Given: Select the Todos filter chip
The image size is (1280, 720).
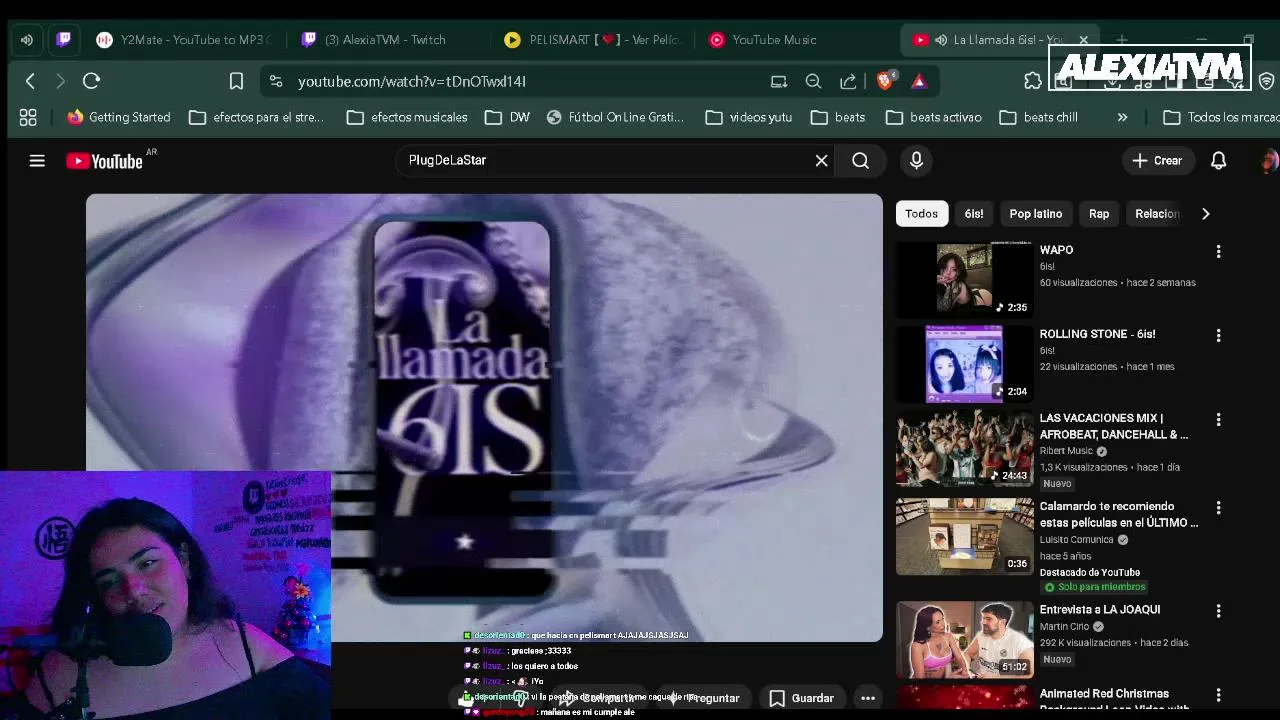Looking at the screenshot, I should click(921, 214).
